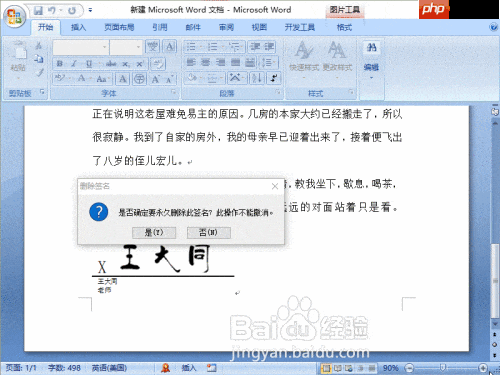Open the 编辑 find dropdown
This screenshot has width=500, height=375.
point(371,60)
